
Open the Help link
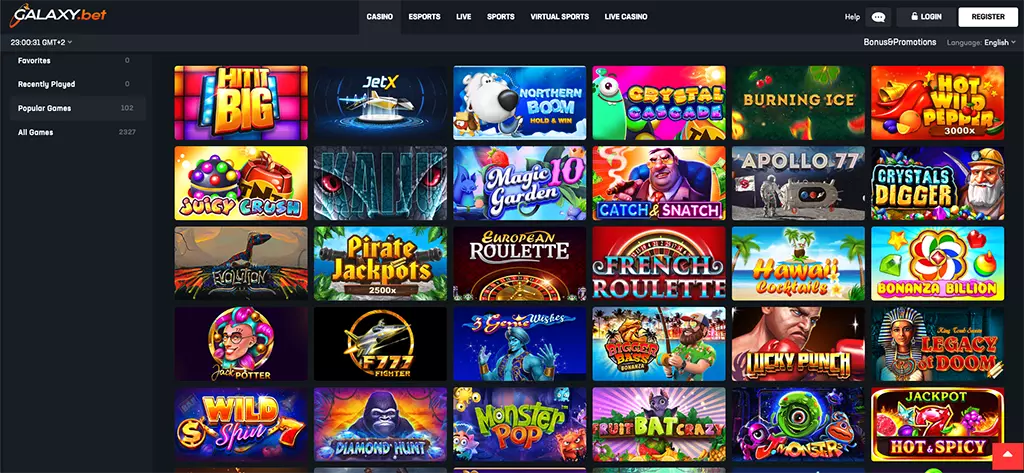[852, 17]
